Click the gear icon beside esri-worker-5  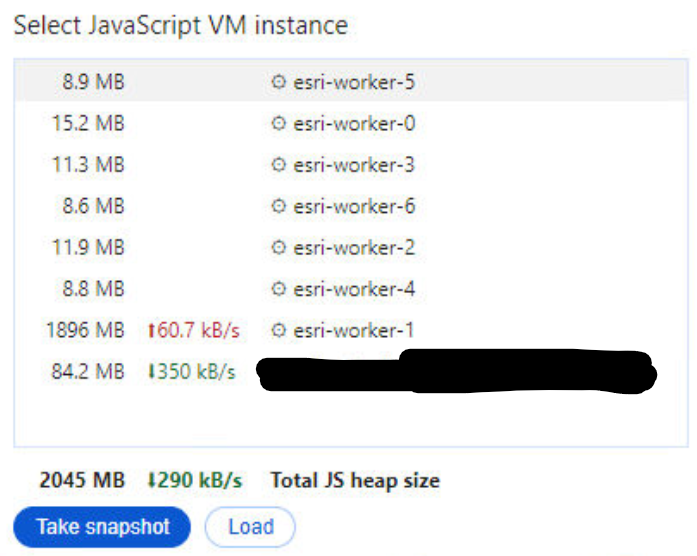[278, 82]
